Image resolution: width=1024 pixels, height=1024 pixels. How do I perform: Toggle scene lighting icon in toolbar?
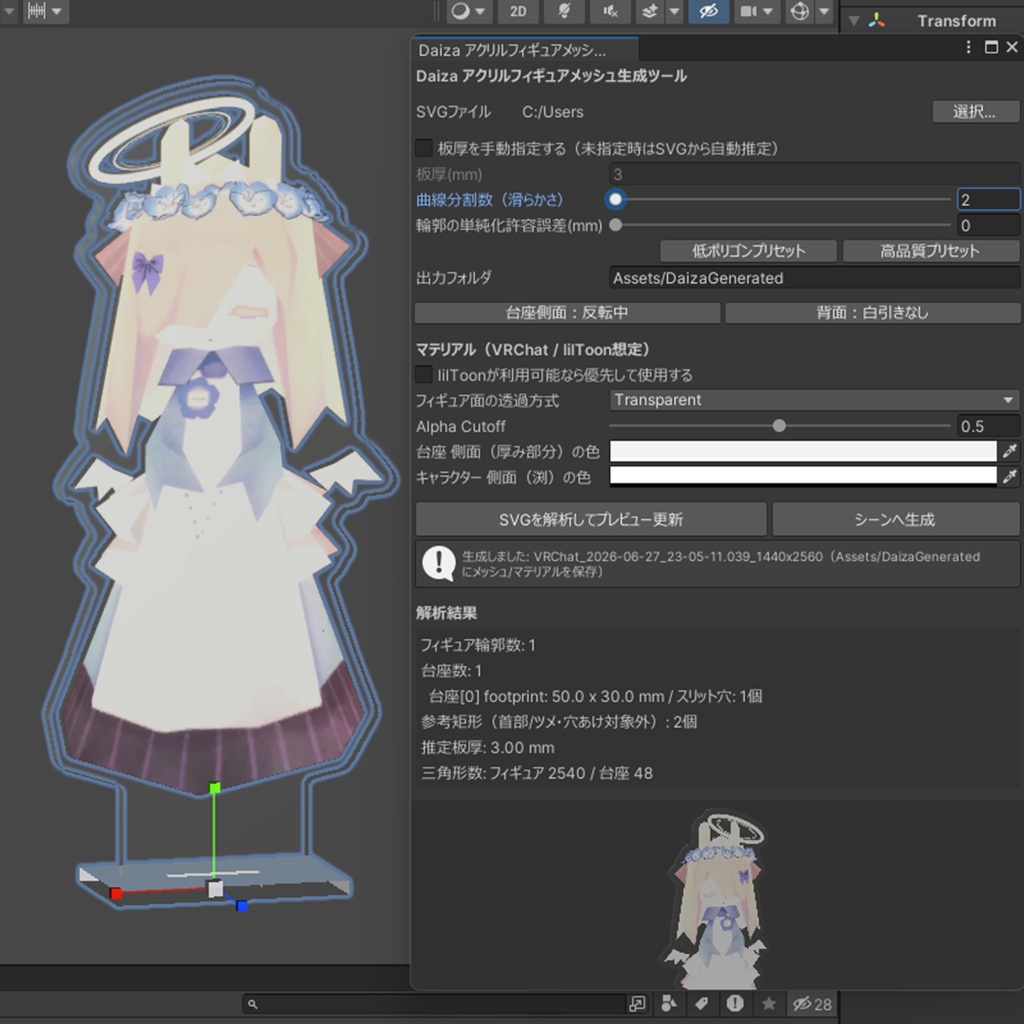[564, 11]
